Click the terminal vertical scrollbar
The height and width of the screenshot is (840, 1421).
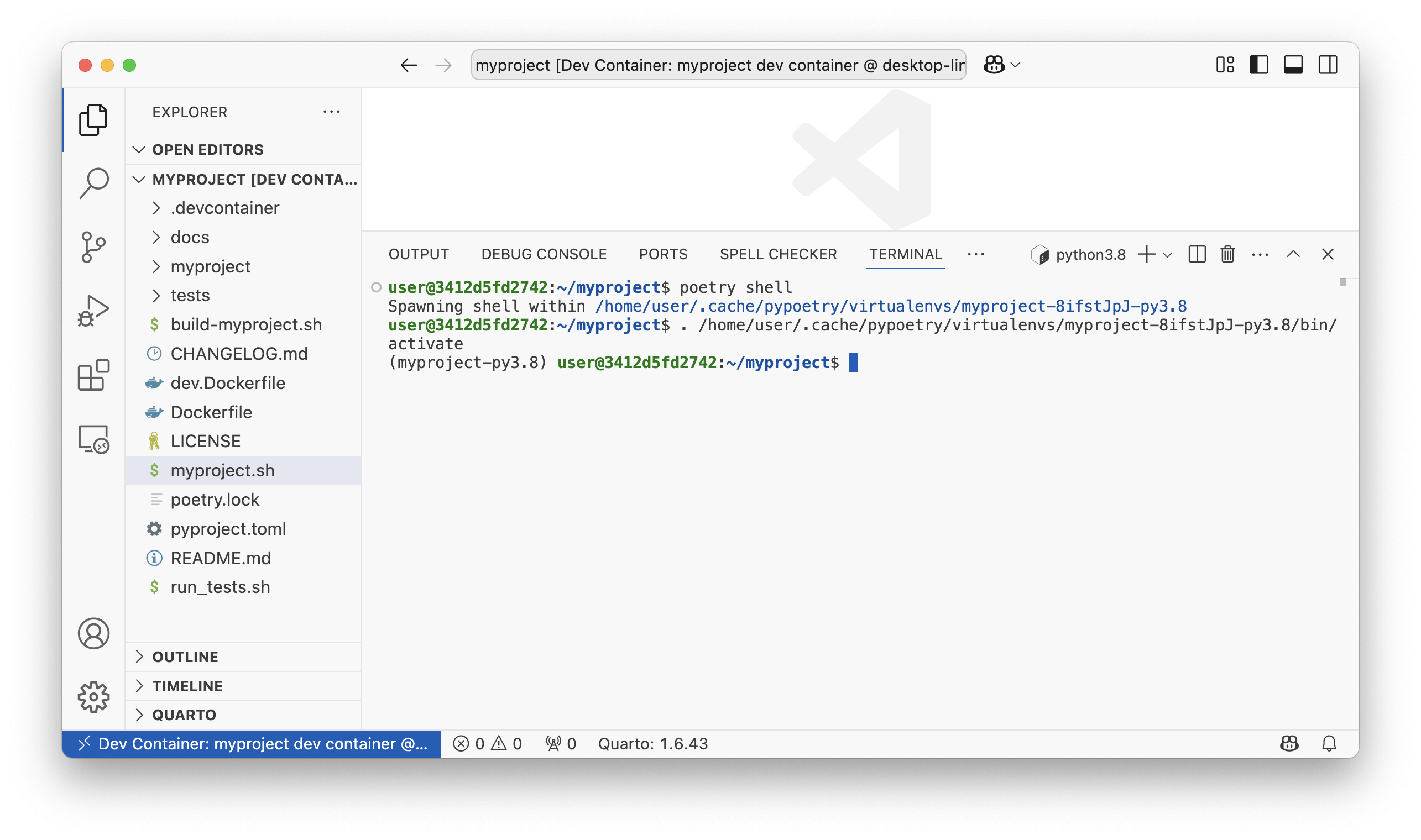[1342, 282]
